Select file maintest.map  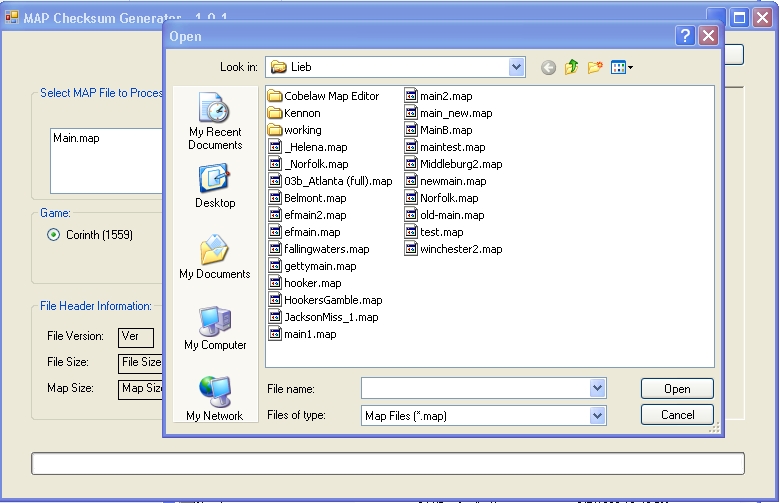(x=445, y=147)
